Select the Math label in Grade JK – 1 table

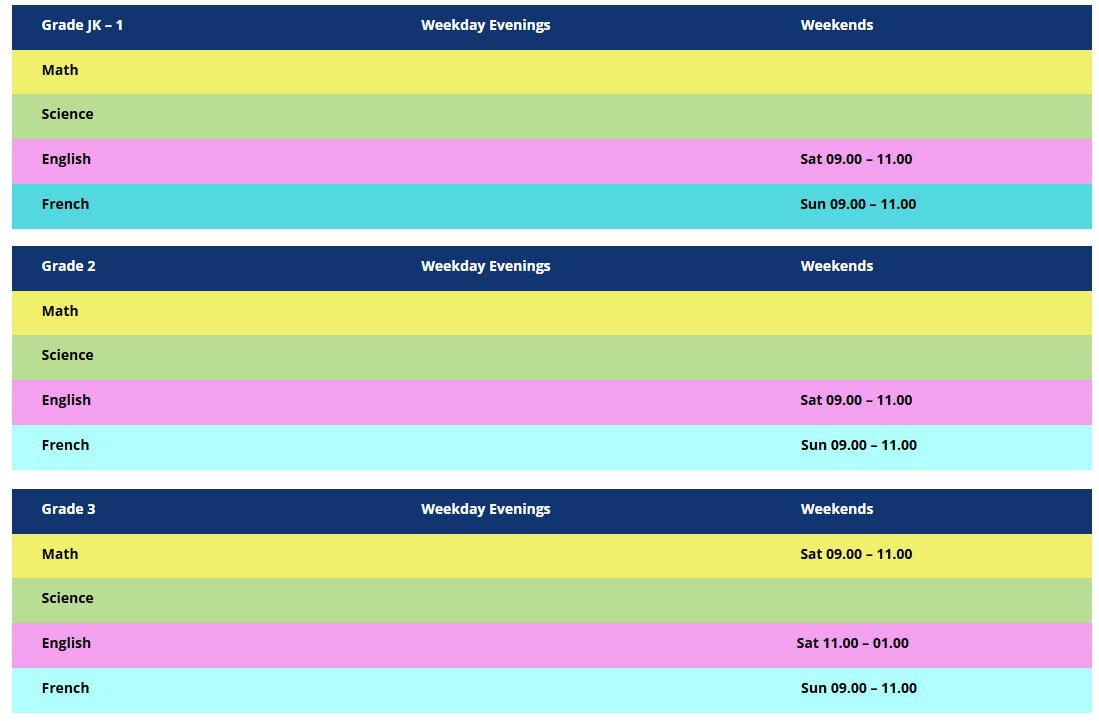[x=60, y=70]
